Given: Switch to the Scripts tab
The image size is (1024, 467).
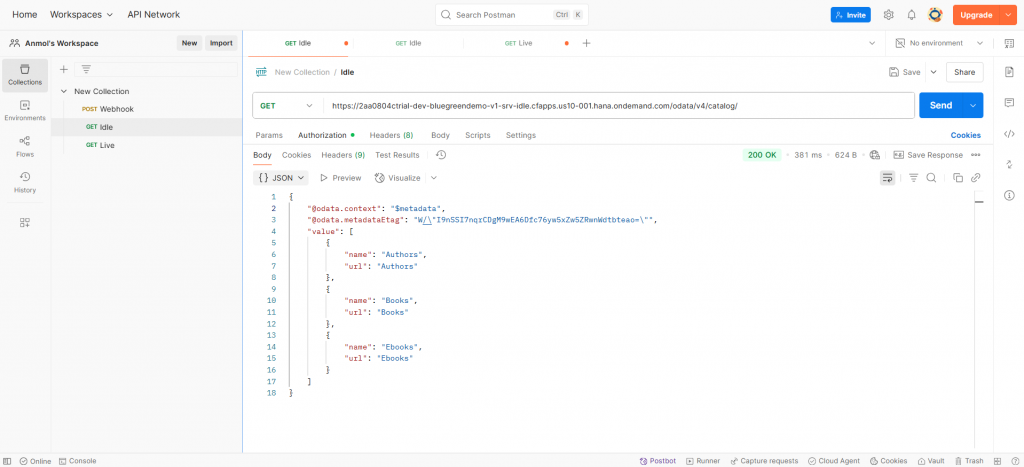Looking at the screenshot, I should tap(477, 135).
